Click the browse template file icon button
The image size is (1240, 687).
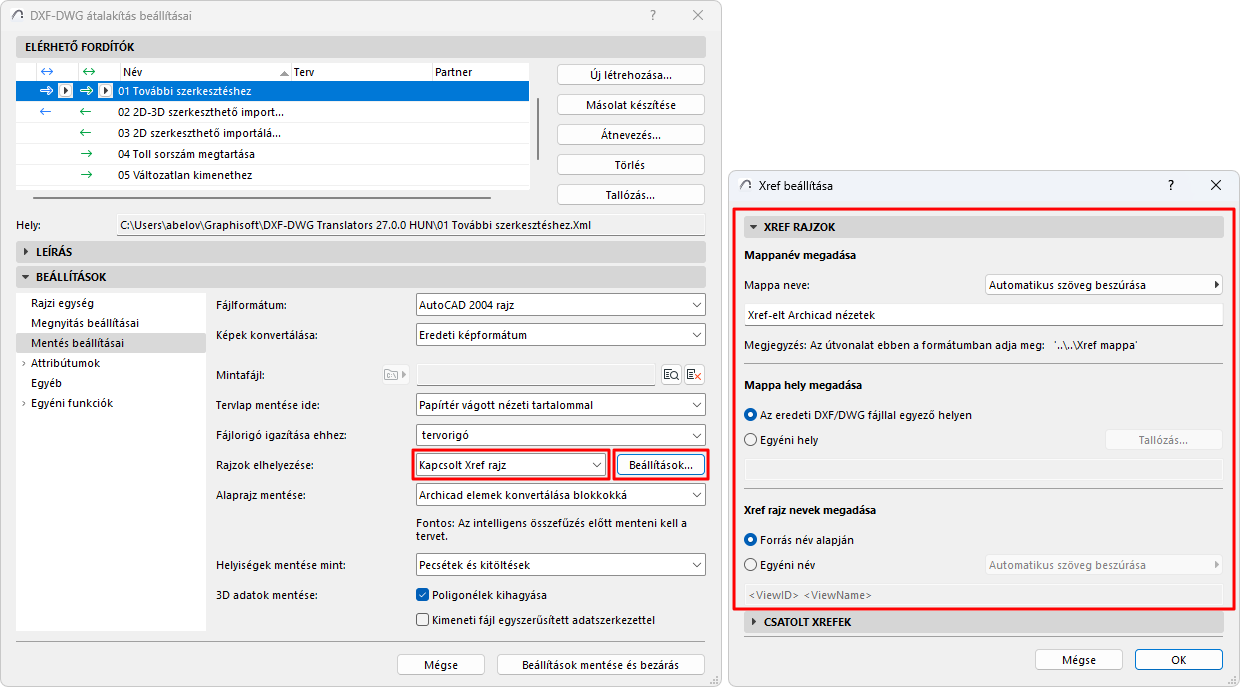point(672,374)
